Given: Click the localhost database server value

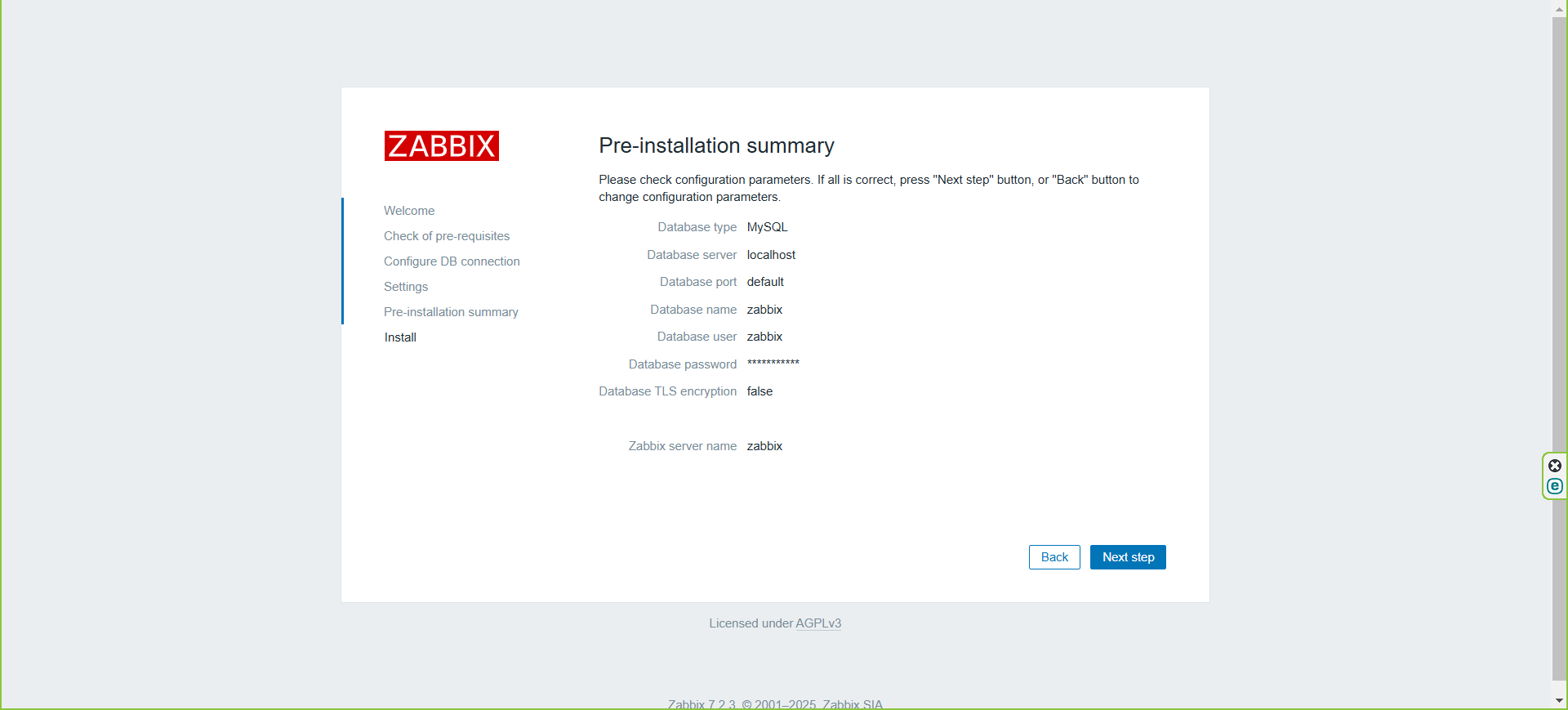Looking at the screenshot, I should [x=771, y=255].
